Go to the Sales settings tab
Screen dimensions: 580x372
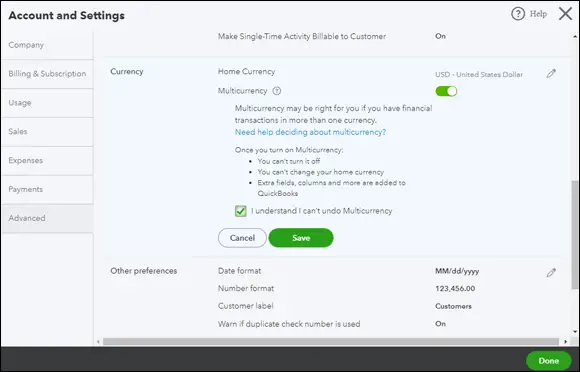pos(47,132)
